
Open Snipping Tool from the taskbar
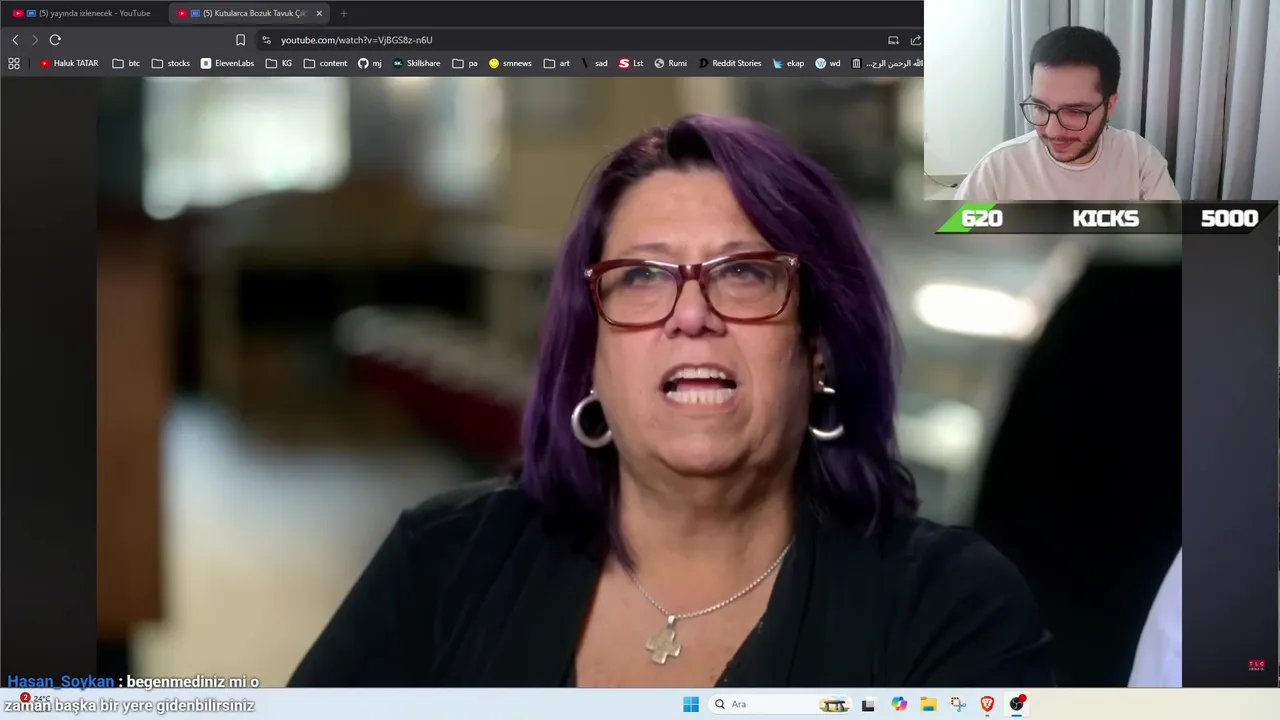958,704
